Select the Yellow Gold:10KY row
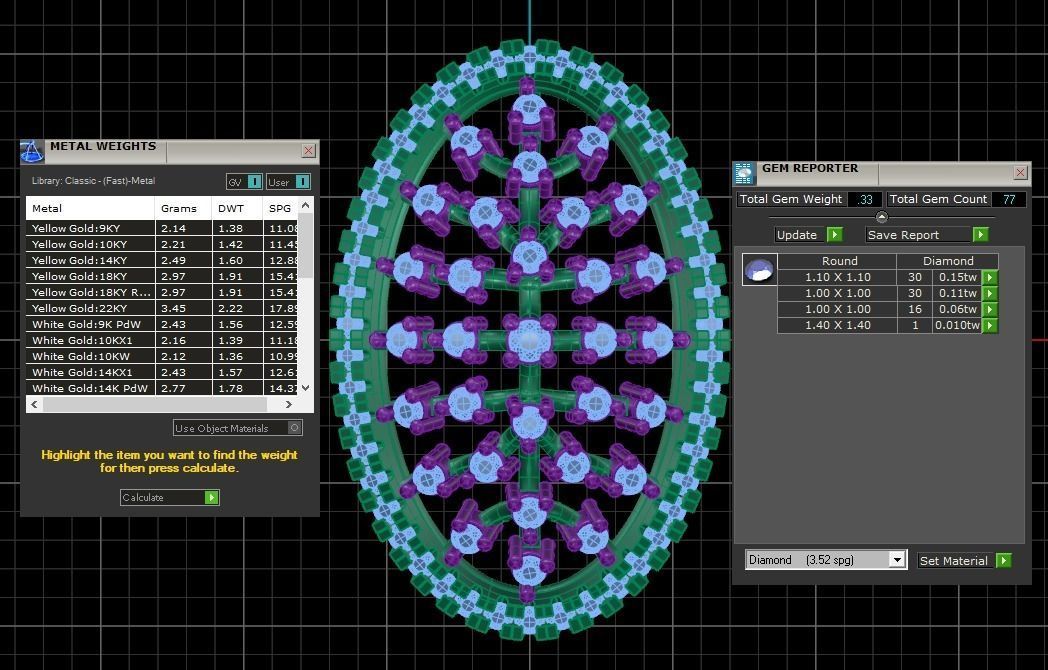The image size is (1048, 670). click(x=162, y=244)
